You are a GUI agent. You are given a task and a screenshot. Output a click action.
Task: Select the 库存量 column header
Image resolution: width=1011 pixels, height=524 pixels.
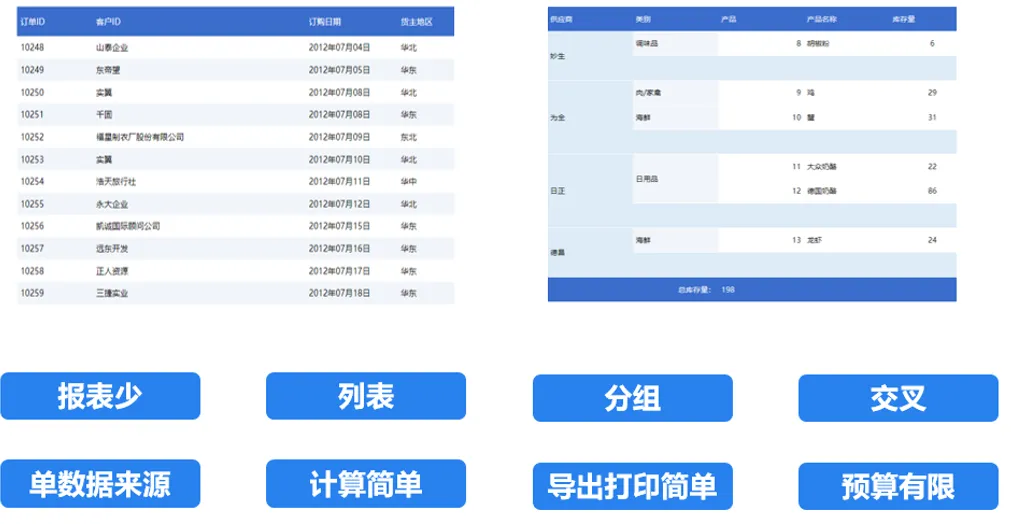coord(904,19)
